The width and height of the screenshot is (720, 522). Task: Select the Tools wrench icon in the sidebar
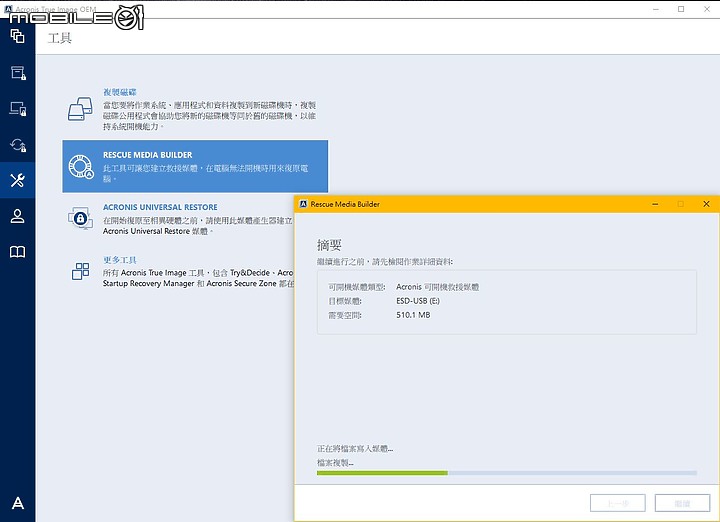click(x=17, y=180)
